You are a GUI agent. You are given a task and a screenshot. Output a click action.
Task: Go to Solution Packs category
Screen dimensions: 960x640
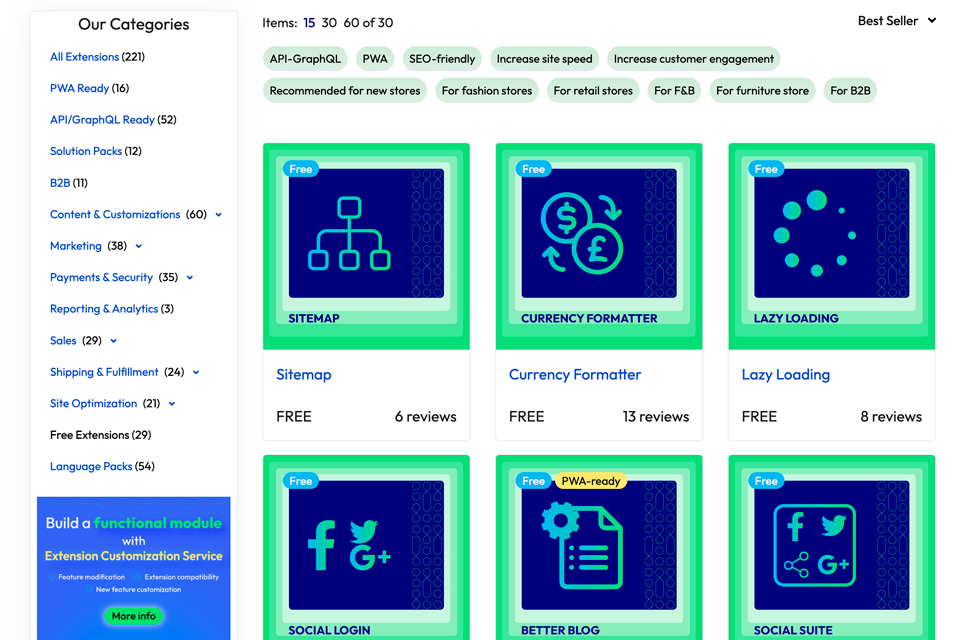pyautogui.click(x=86, y=151)
